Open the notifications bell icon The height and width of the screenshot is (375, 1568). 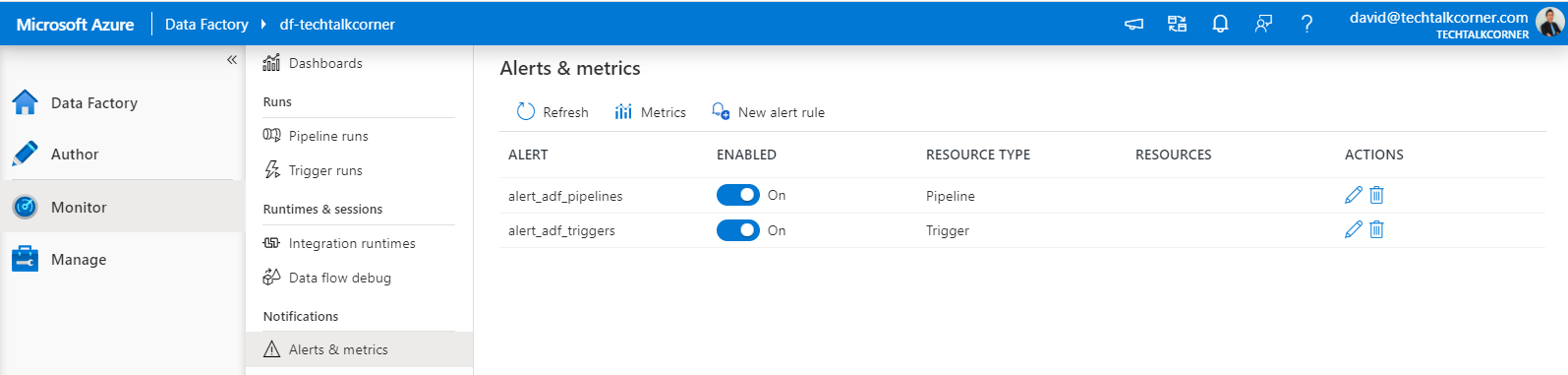1220,24
